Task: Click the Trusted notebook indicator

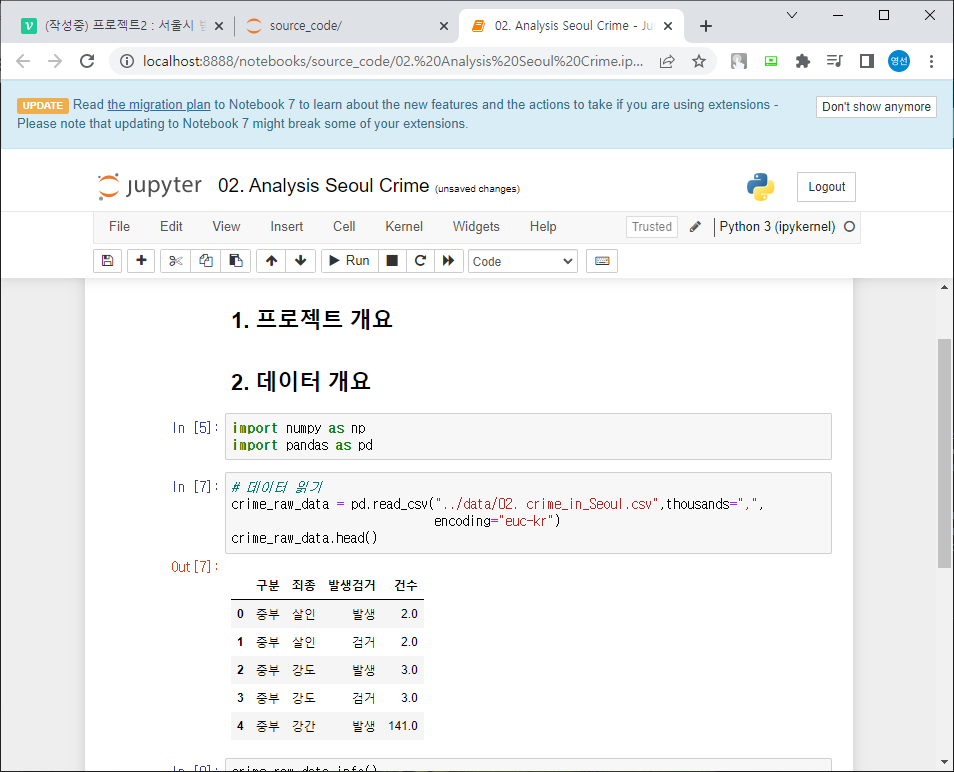Action: (x=652, y=227)
